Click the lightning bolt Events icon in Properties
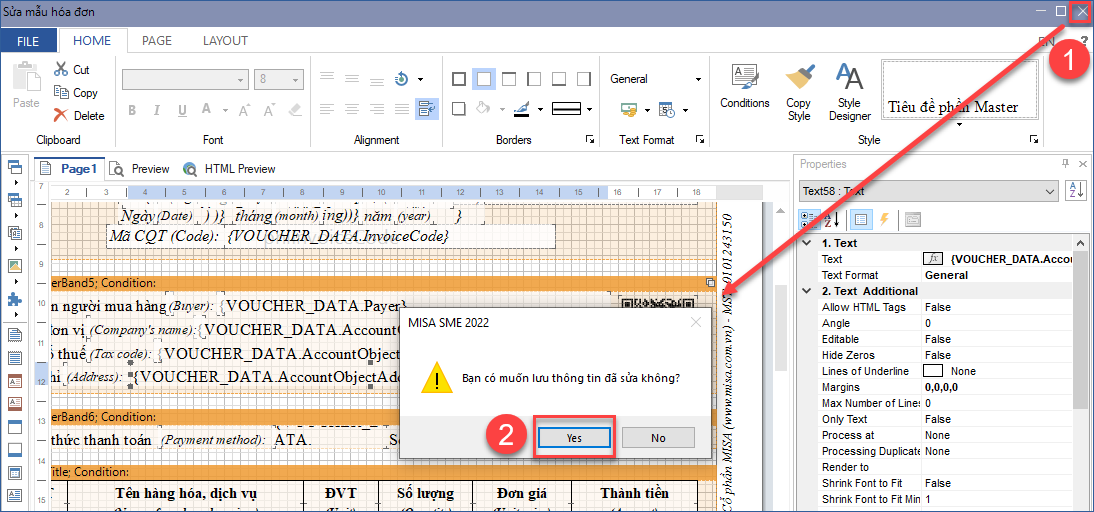The image size is (1094, 512). coord(886,219)
